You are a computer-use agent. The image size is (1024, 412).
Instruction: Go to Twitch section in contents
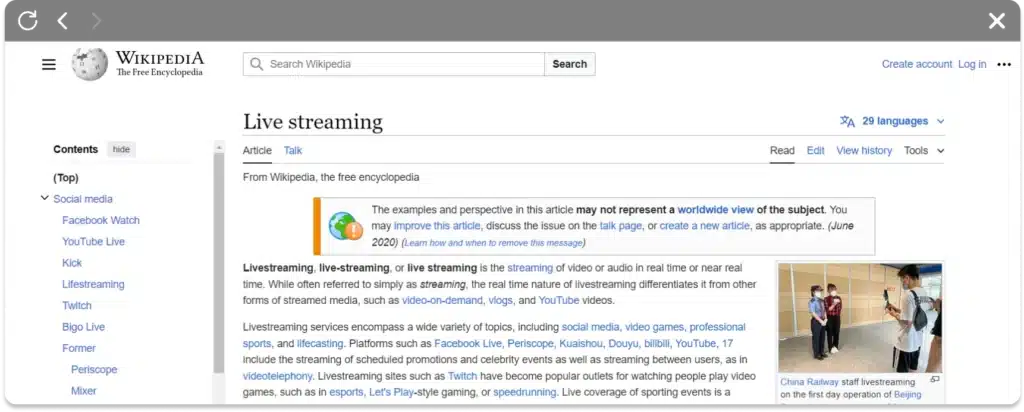click(76, 306)
